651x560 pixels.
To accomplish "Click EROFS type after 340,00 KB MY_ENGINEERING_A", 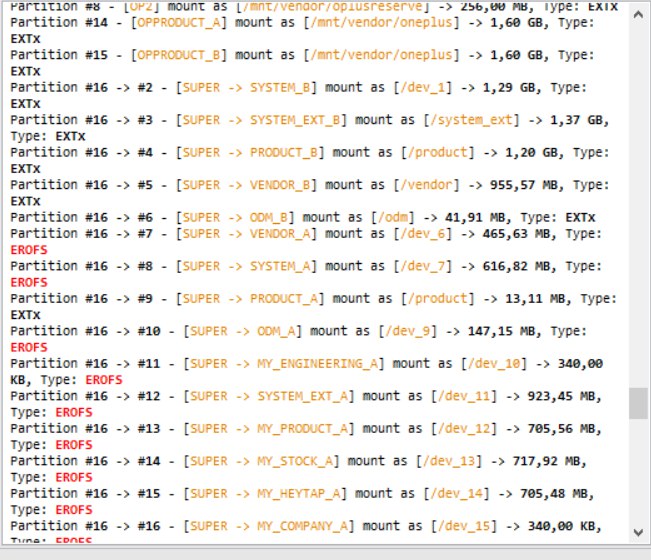I will (104, 380).
